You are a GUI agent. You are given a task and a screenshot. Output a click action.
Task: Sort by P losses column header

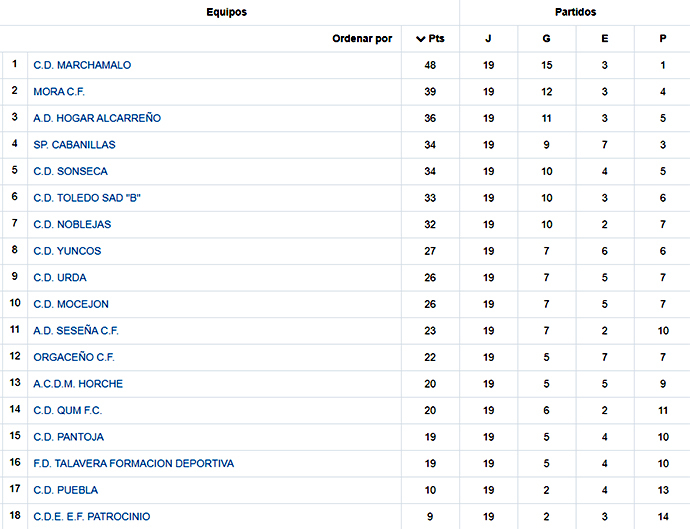(x=663, y=39)
